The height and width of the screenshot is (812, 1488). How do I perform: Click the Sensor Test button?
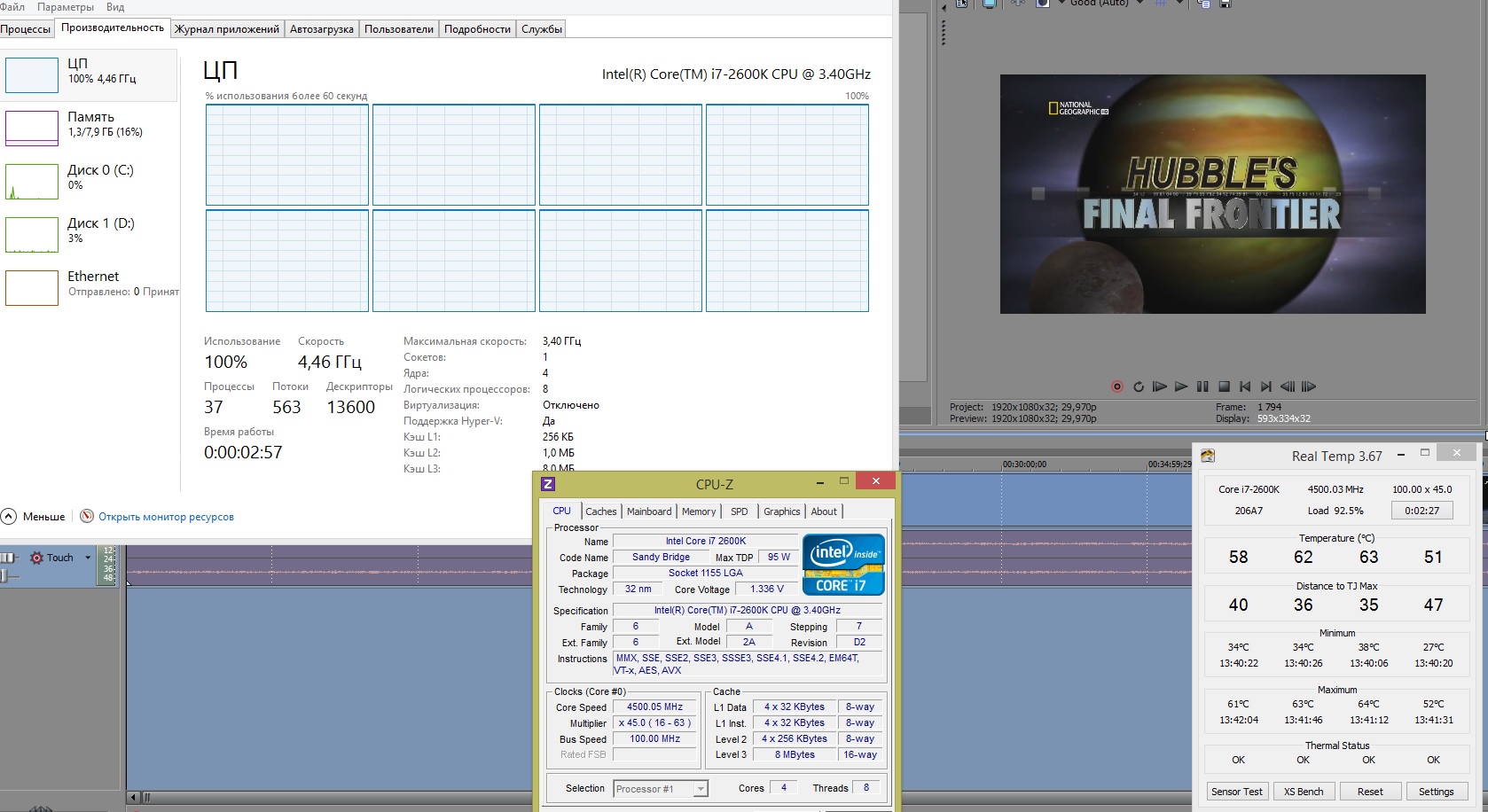tap(1237, 792)
